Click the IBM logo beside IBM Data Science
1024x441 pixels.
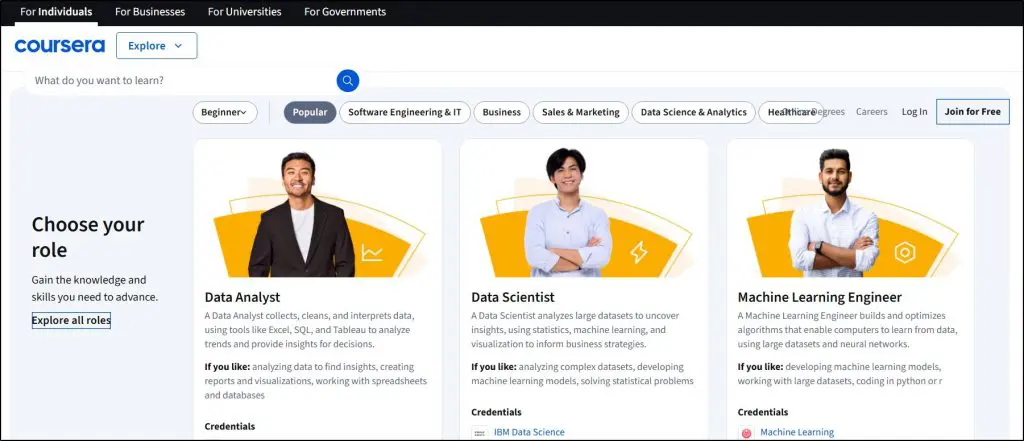click(x=480, y=433)
